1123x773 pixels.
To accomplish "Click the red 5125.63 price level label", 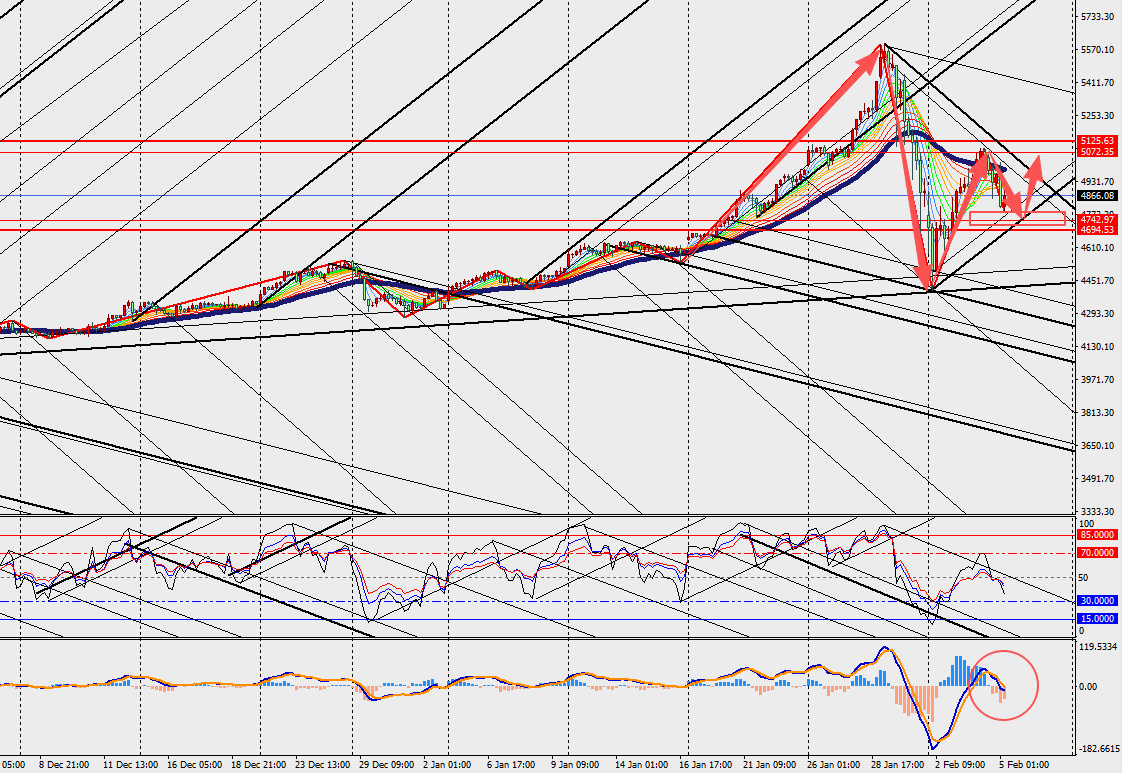I will [1097, 141].
